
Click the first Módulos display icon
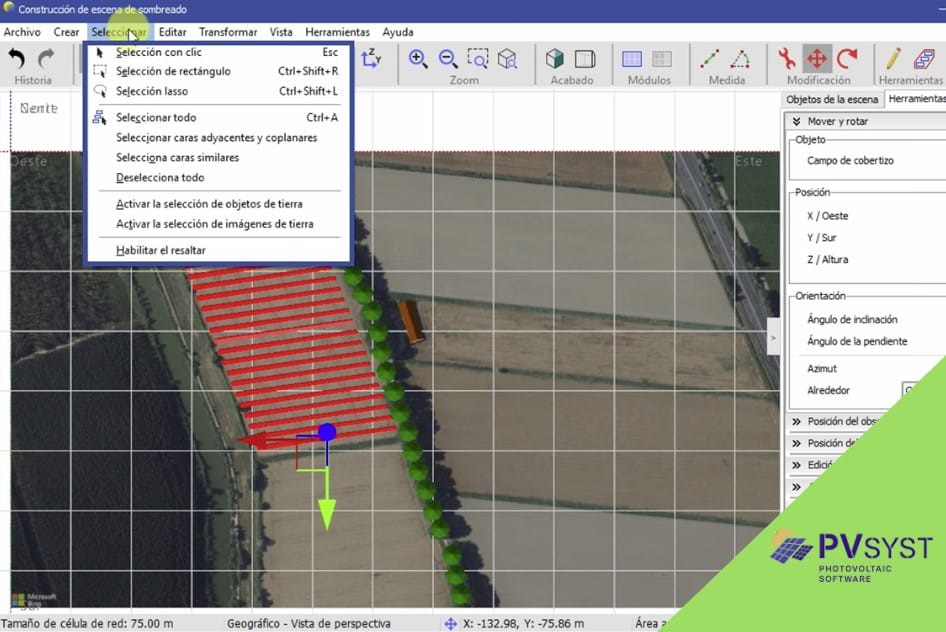point(632,58)
